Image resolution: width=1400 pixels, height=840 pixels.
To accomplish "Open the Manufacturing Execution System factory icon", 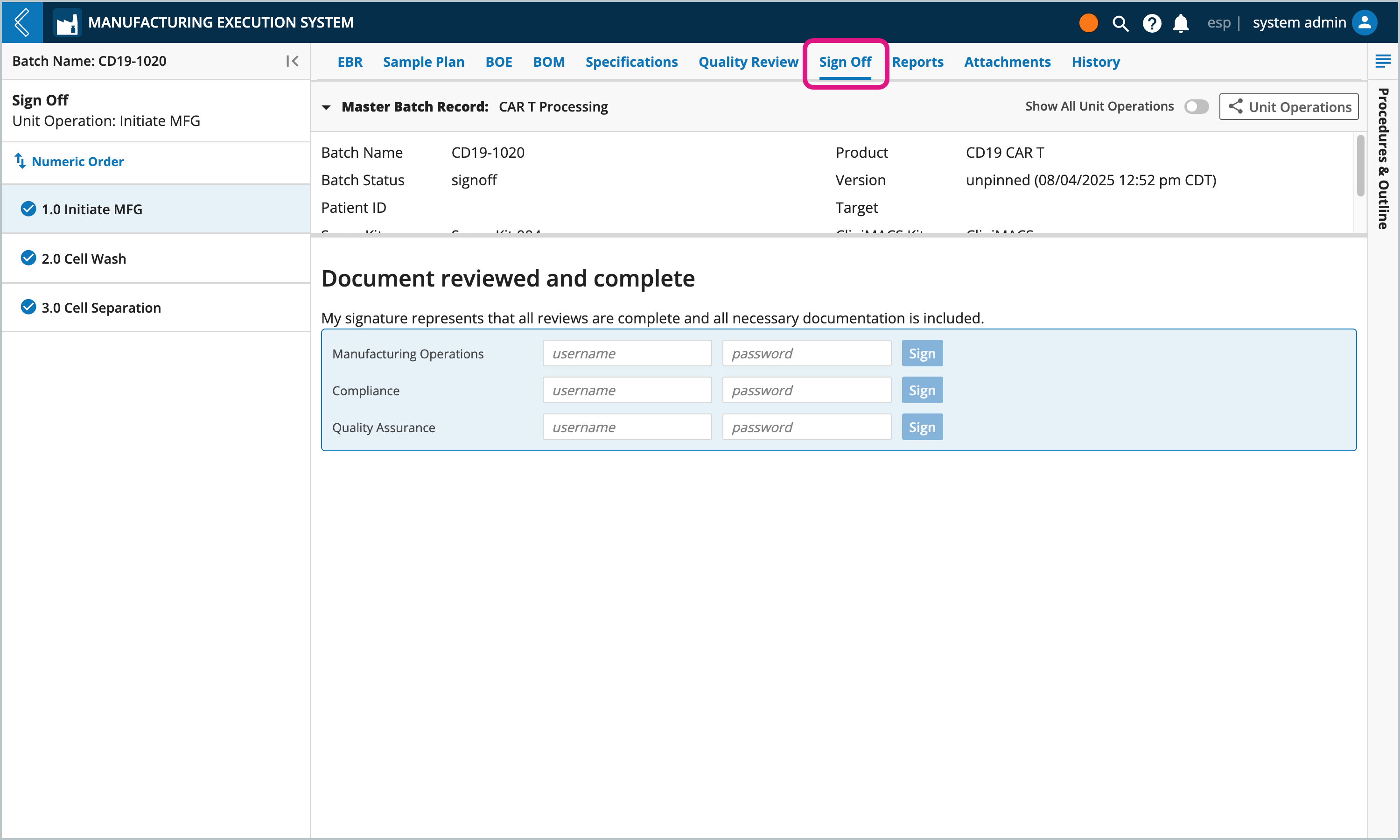I will click(67, 23).
